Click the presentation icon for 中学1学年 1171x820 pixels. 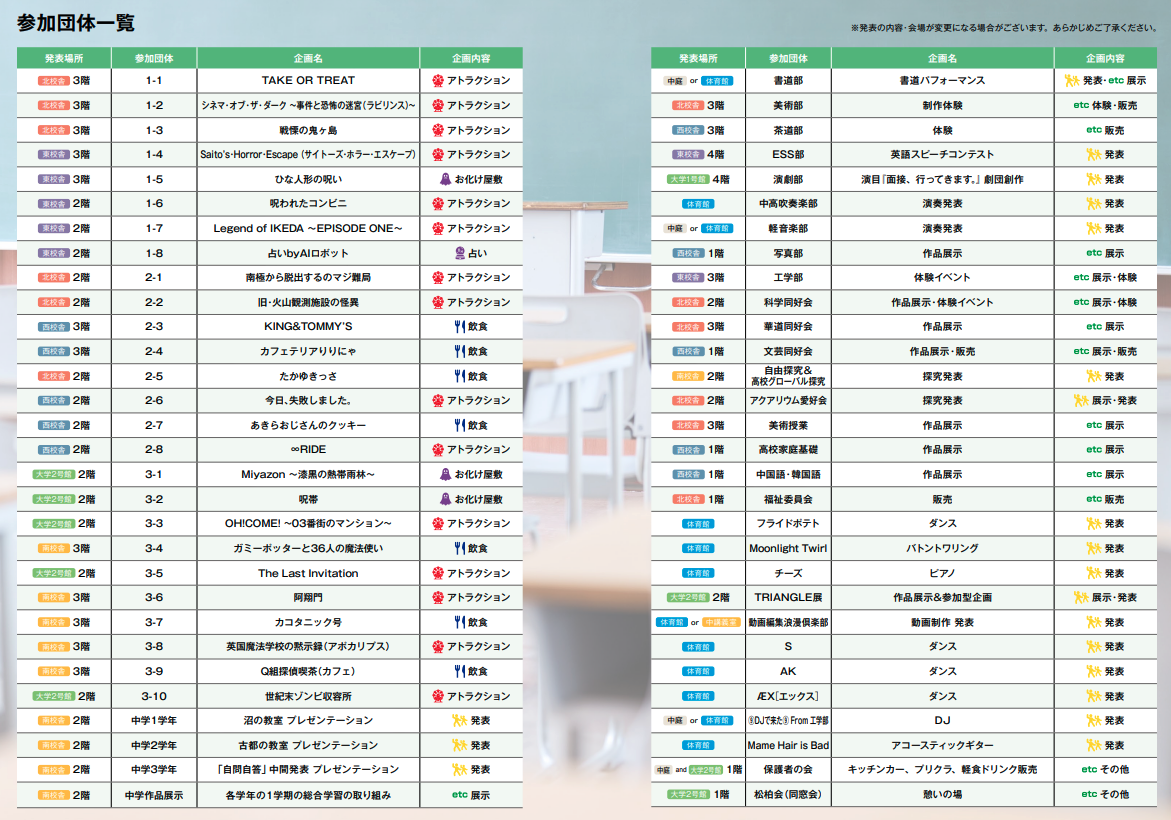[x=459, y=721]
